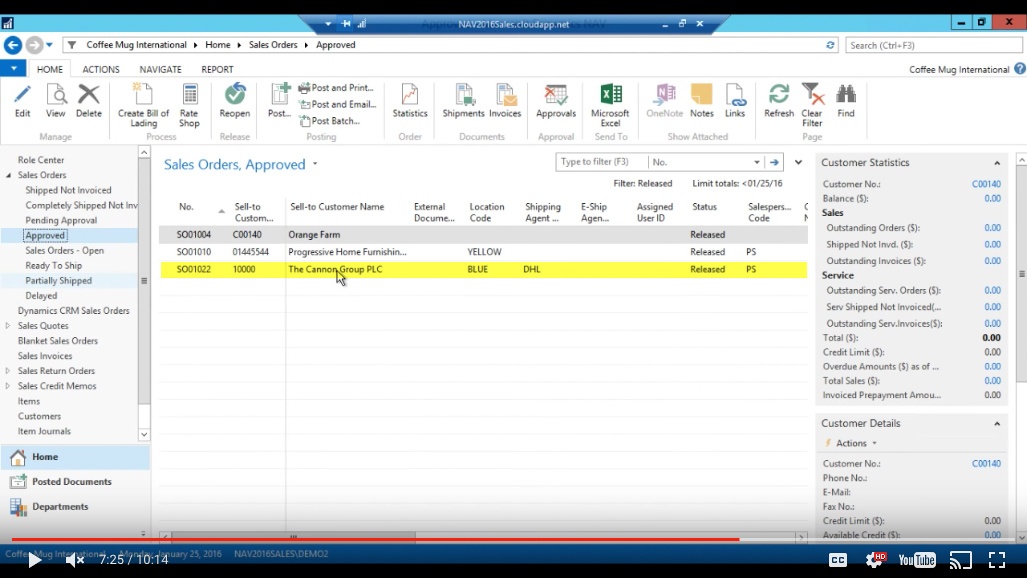The height and width of the screenshot is (578, 1027).
Task: Switch to the ACTIONS ribbon tab
Action: [x=101, y=69]
